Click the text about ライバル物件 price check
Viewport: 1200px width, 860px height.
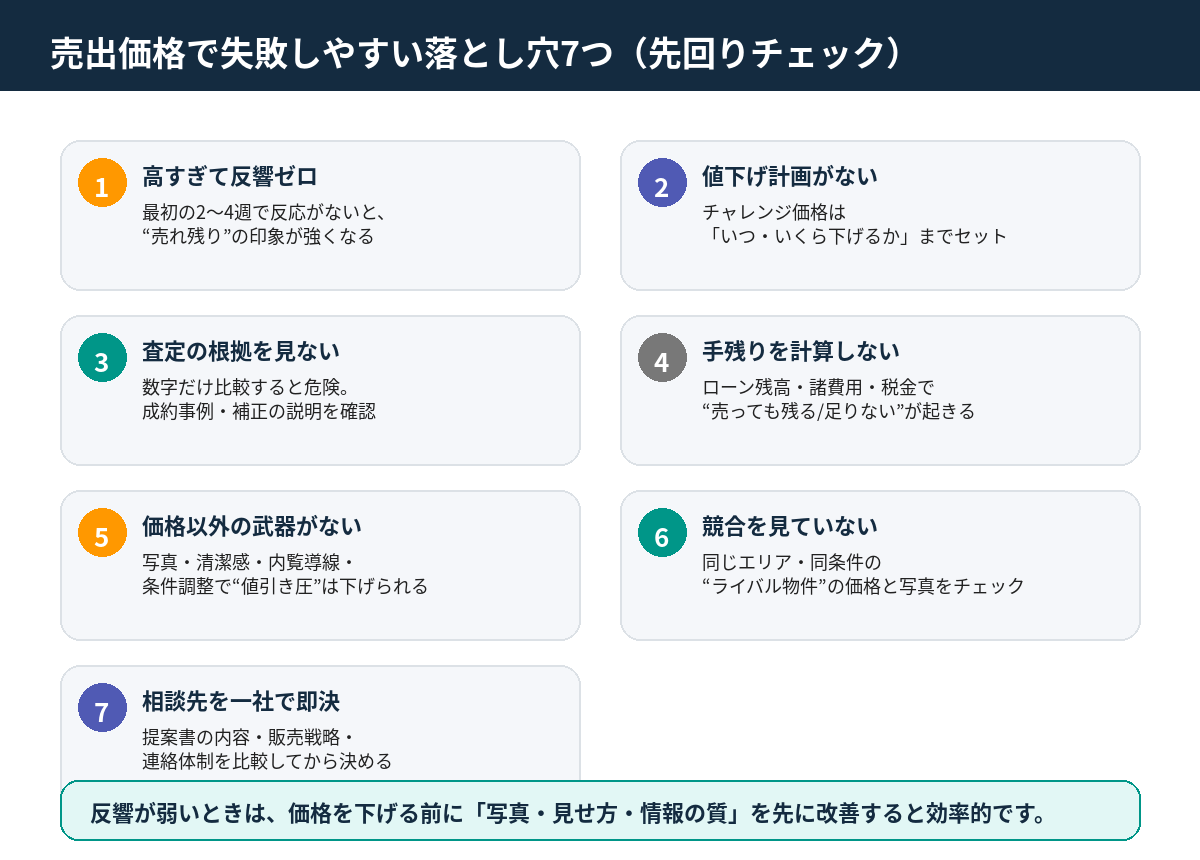click(864, 586)
